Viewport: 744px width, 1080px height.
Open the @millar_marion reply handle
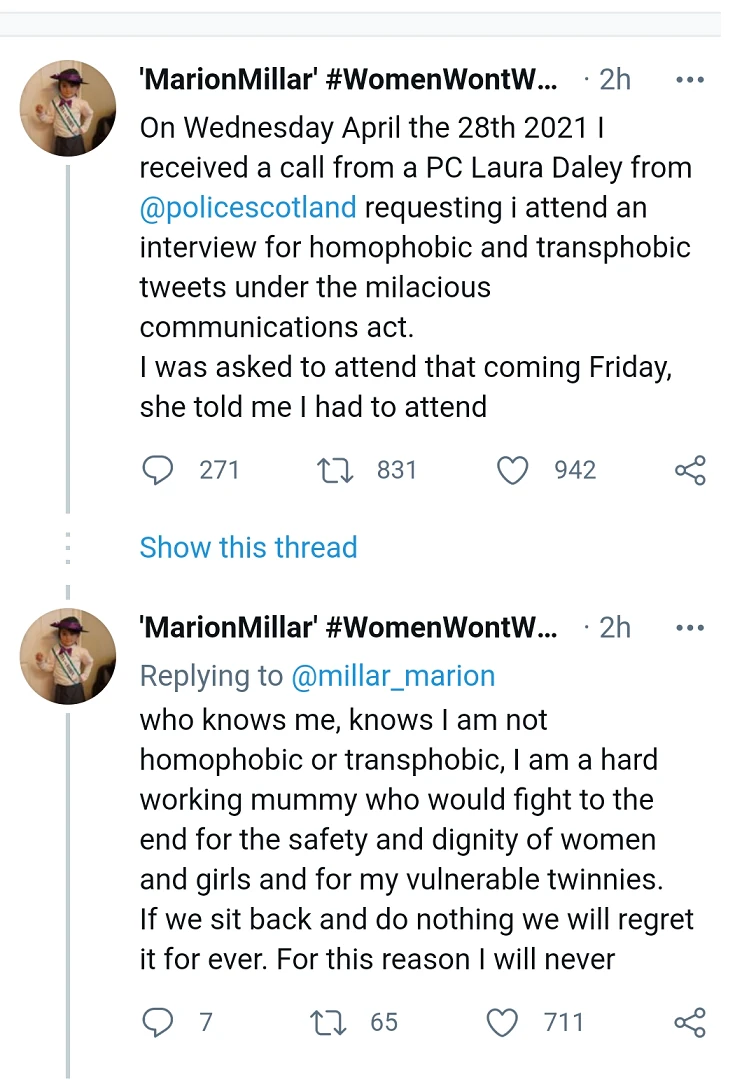coord(393,676)
